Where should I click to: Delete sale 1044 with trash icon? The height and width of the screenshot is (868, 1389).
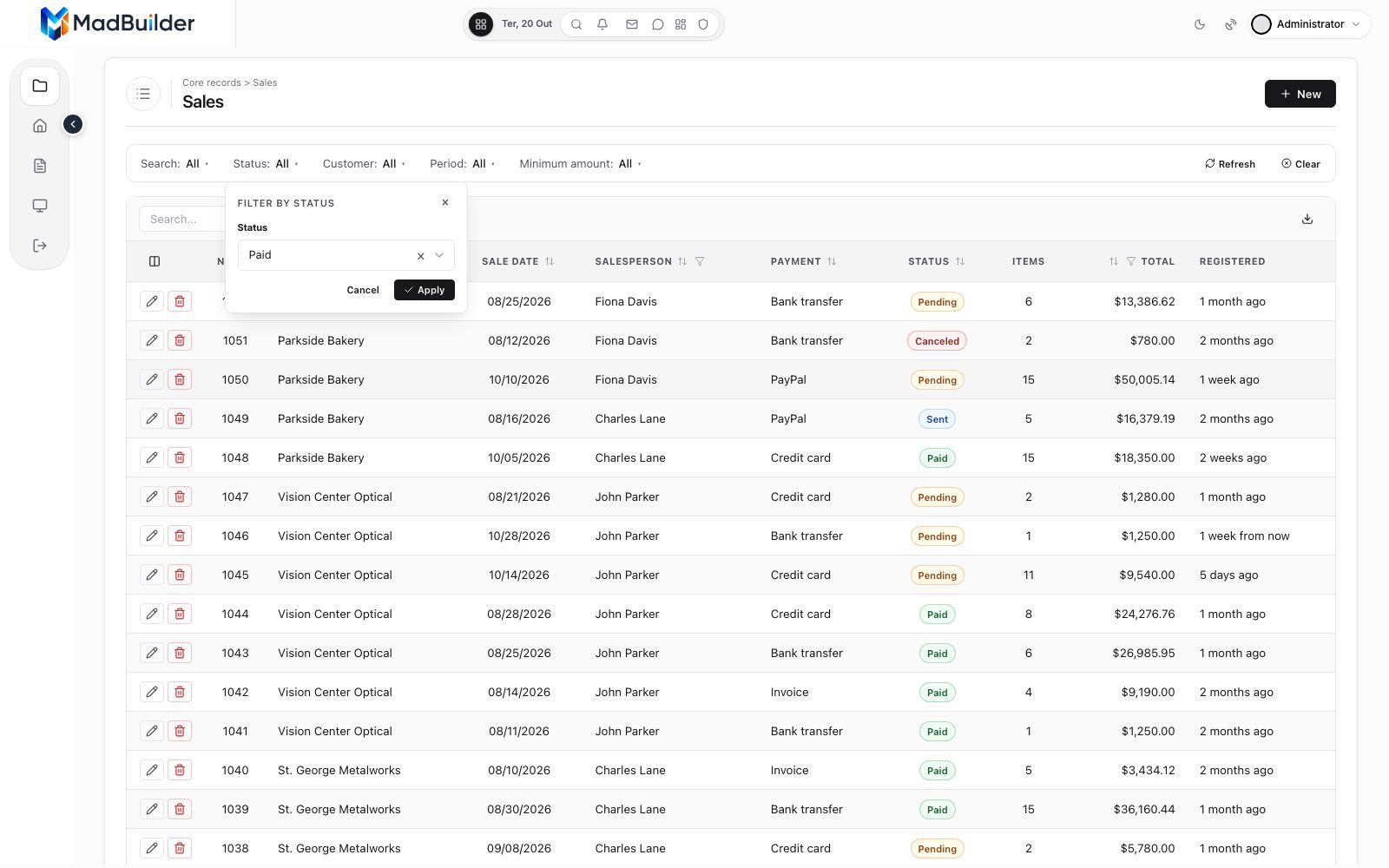point(180,614)
